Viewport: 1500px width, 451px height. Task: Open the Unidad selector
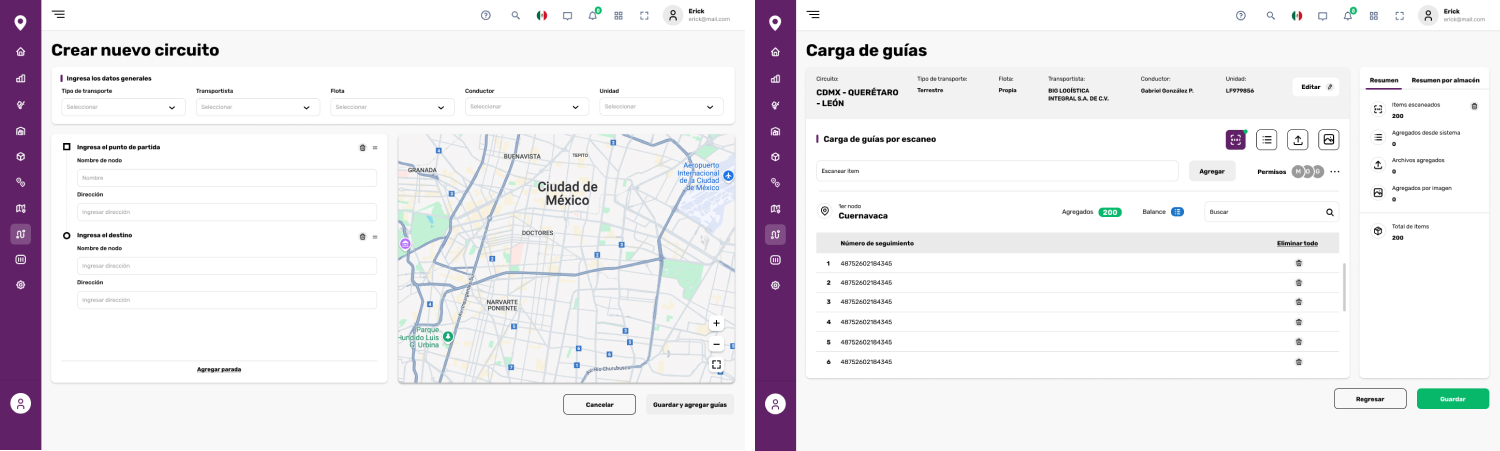661,107
